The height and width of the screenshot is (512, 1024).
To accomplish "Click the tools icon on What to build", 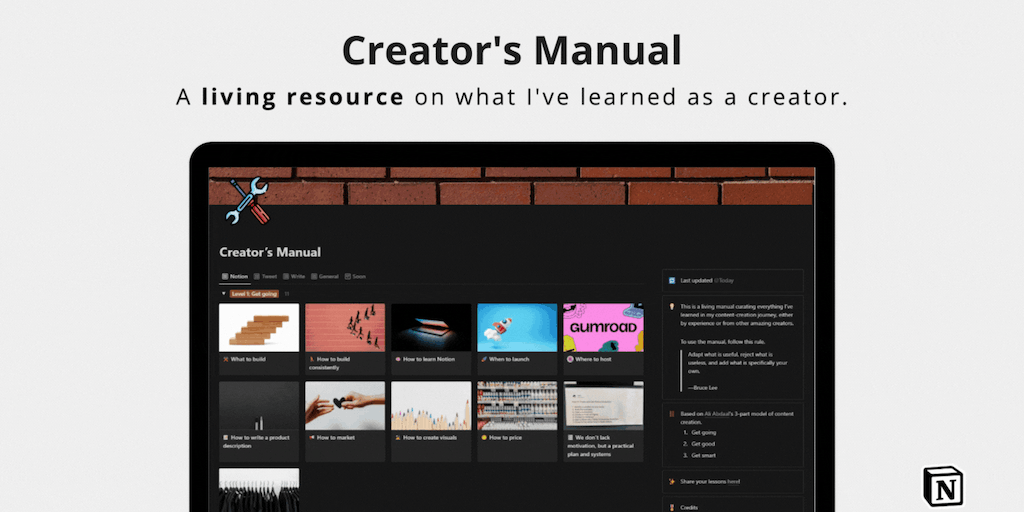I will click(225, 359).
